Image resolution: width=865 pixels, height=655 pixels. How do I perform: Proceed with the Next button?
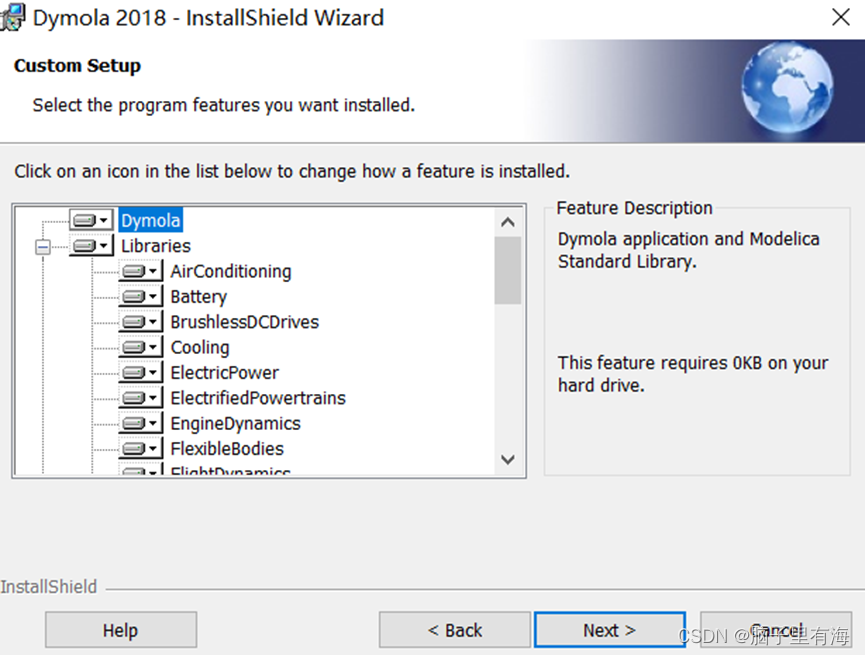[x=610, y=630]
